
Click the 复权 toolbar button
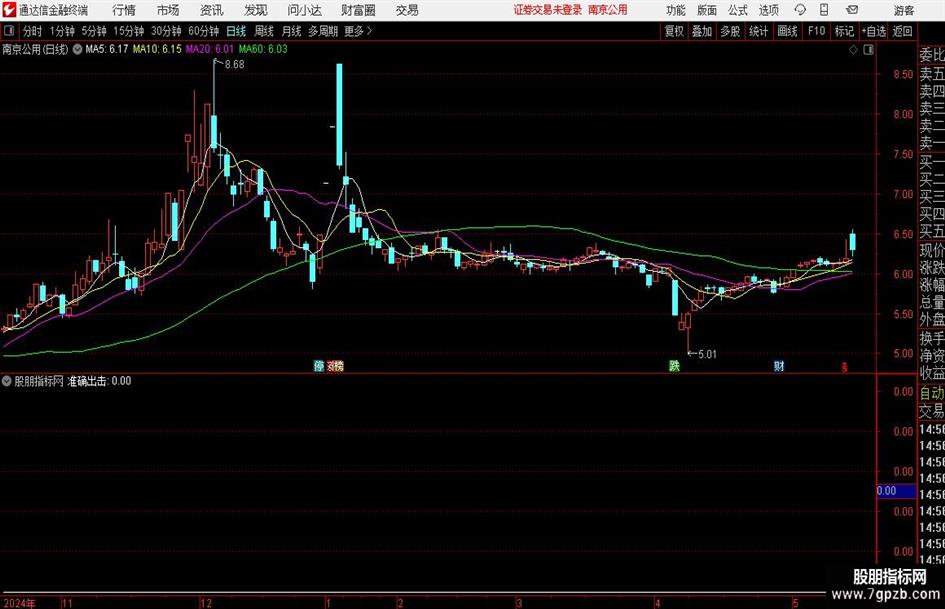674,31
